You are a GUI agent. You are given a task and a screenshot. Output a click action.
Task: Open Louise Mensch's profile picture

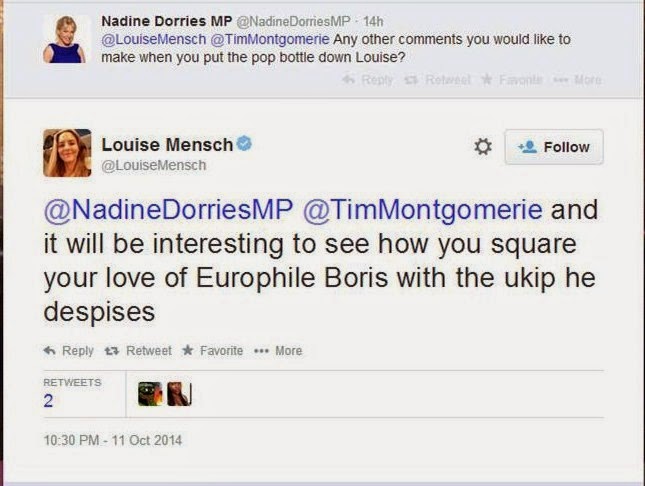point(67,152)
